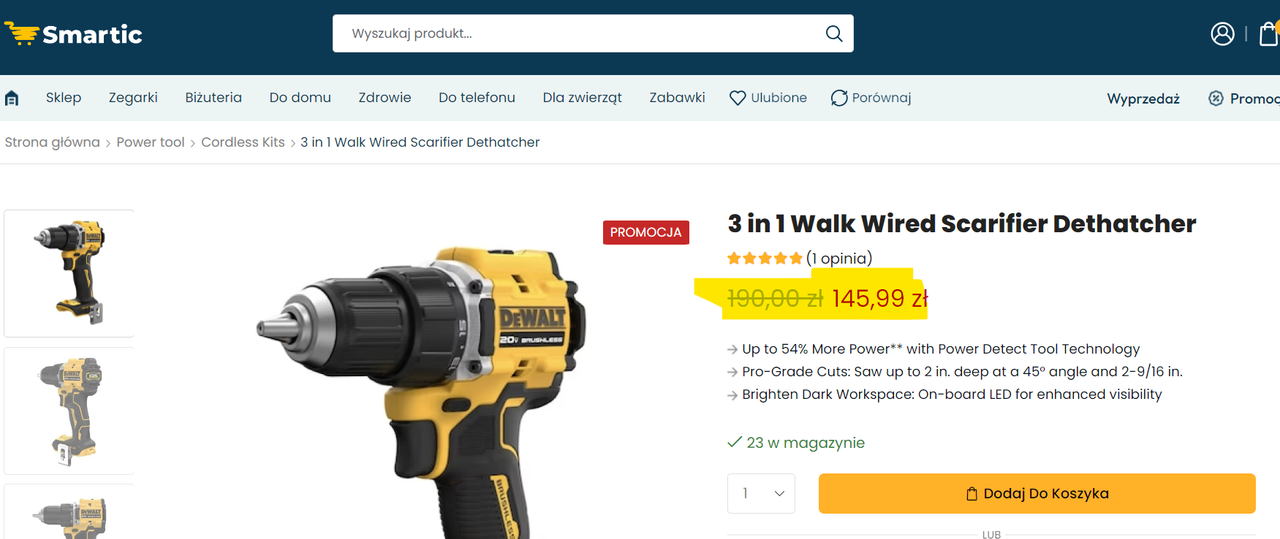
Task: Click the Smartic cart logo
Action: (x=73, y=34)
